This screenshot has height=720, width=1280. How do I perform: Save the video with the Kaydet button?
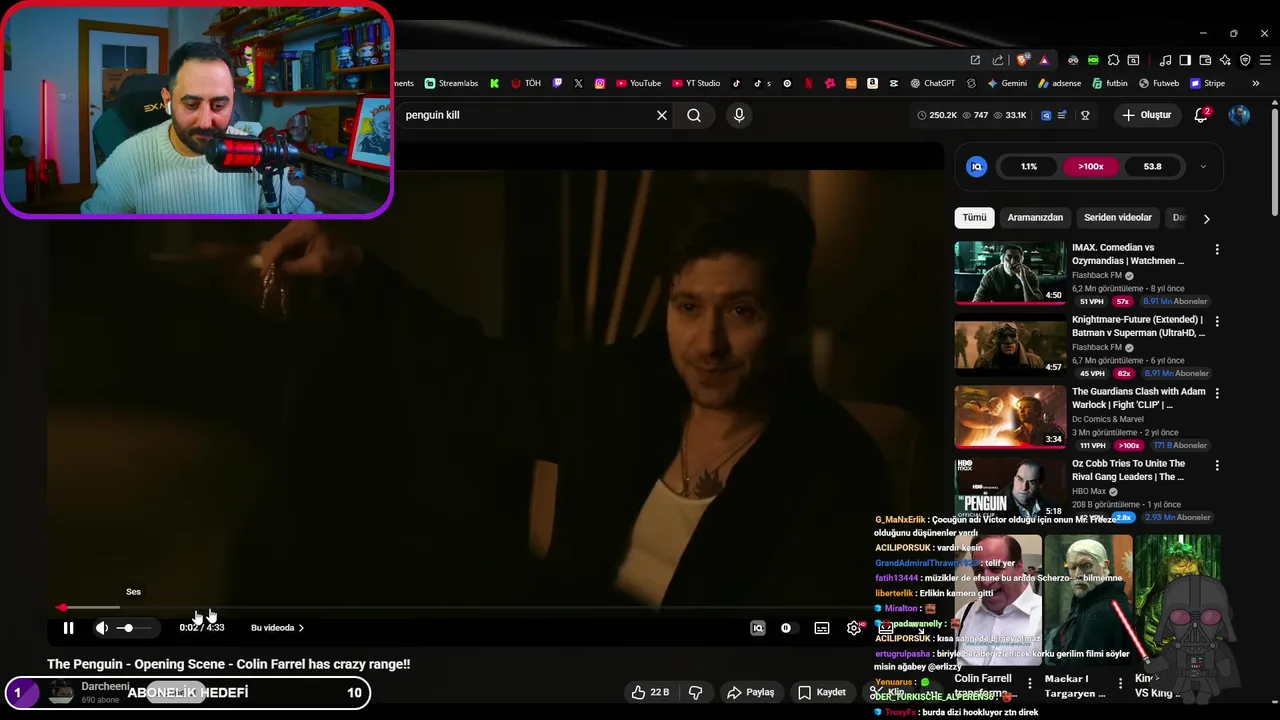click(822, 692)
